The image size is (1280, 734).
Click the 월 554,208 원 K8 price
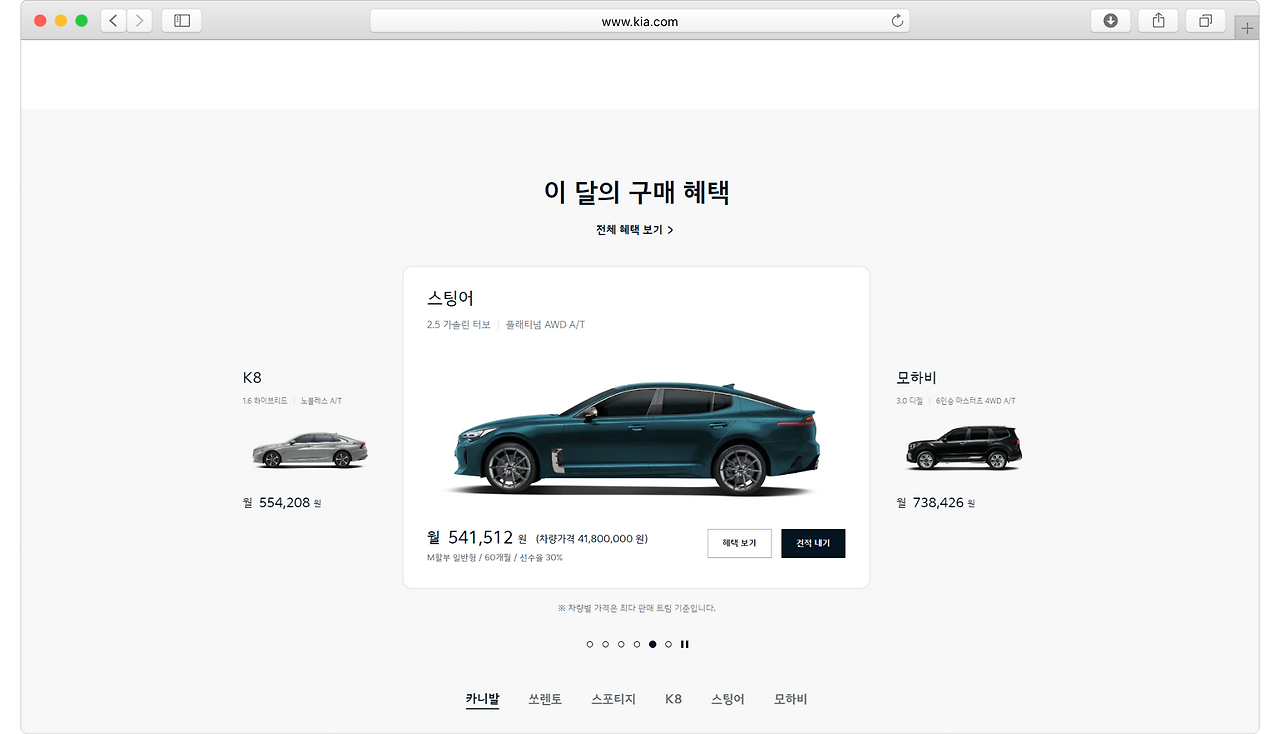coord(282,503)
